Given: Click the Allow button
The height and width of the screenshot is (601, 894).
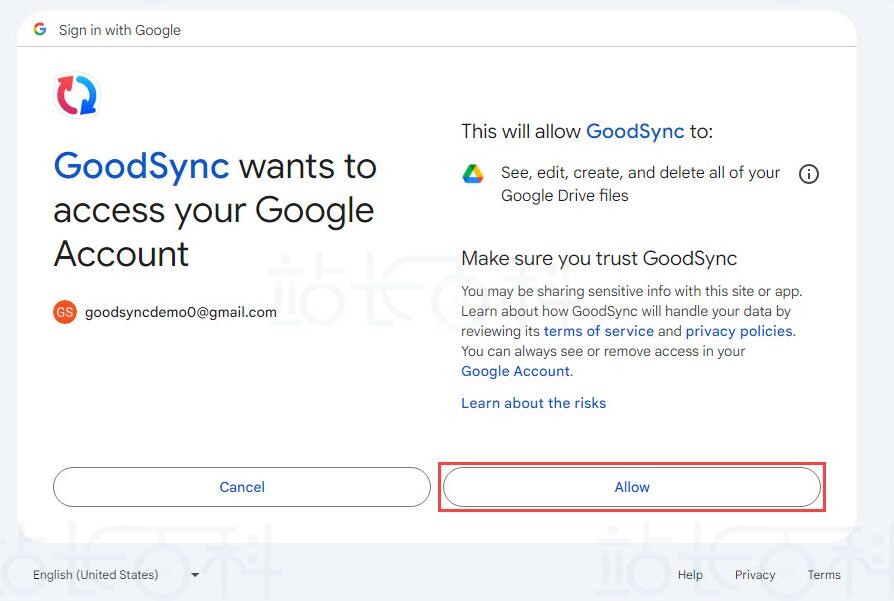Looking at the screenshot, I should [x=632, y=487].
